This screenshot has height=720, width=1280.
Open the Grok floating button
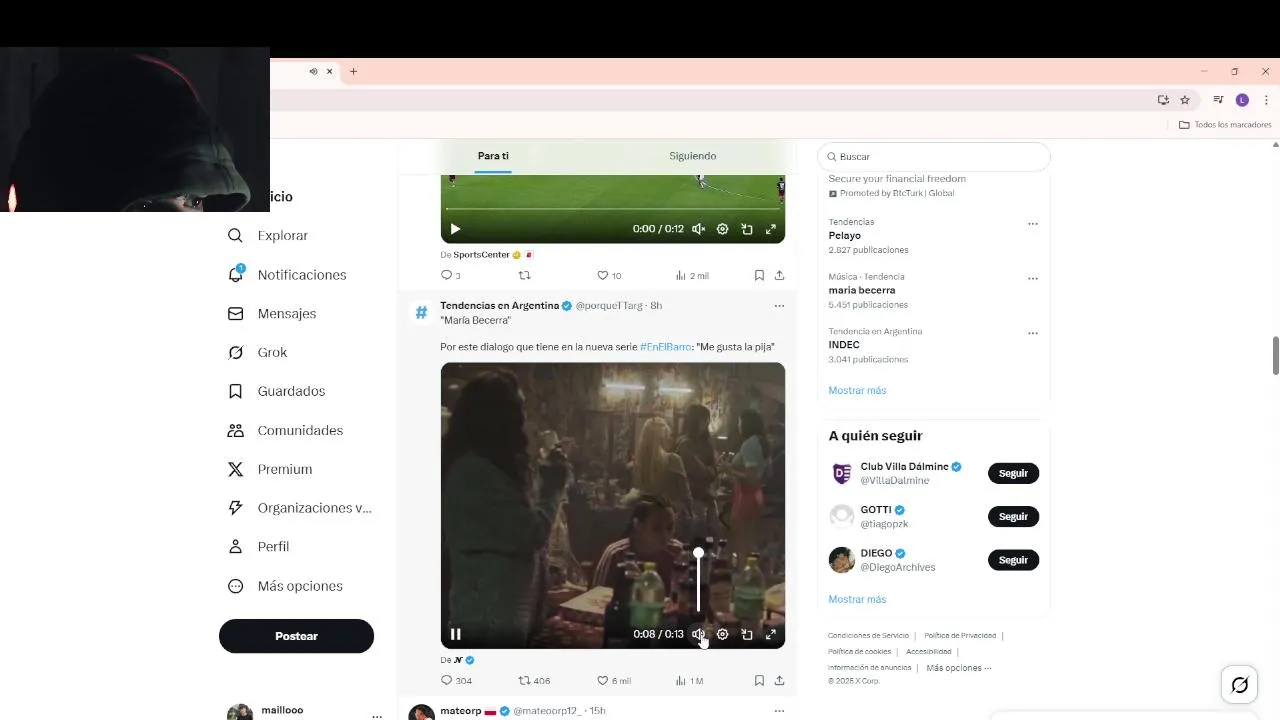click(x=1239, y=685)
